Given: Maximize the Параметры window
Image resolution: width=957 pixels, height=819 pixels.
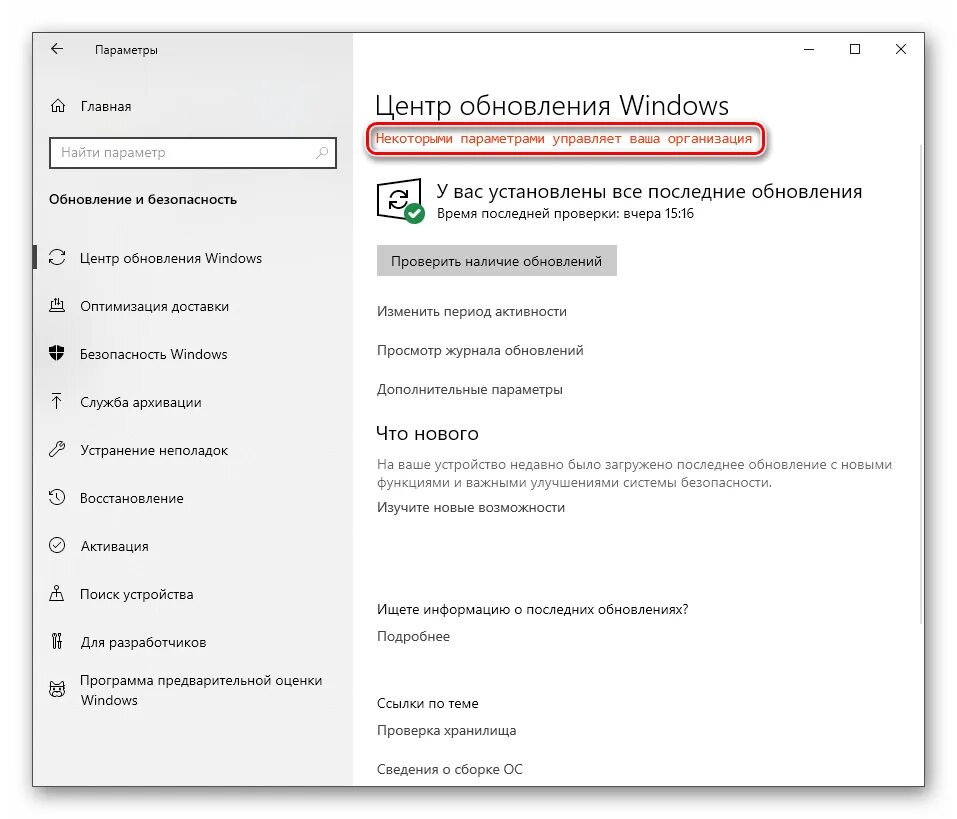Looking at the screenshot, I should coord(855,49).
